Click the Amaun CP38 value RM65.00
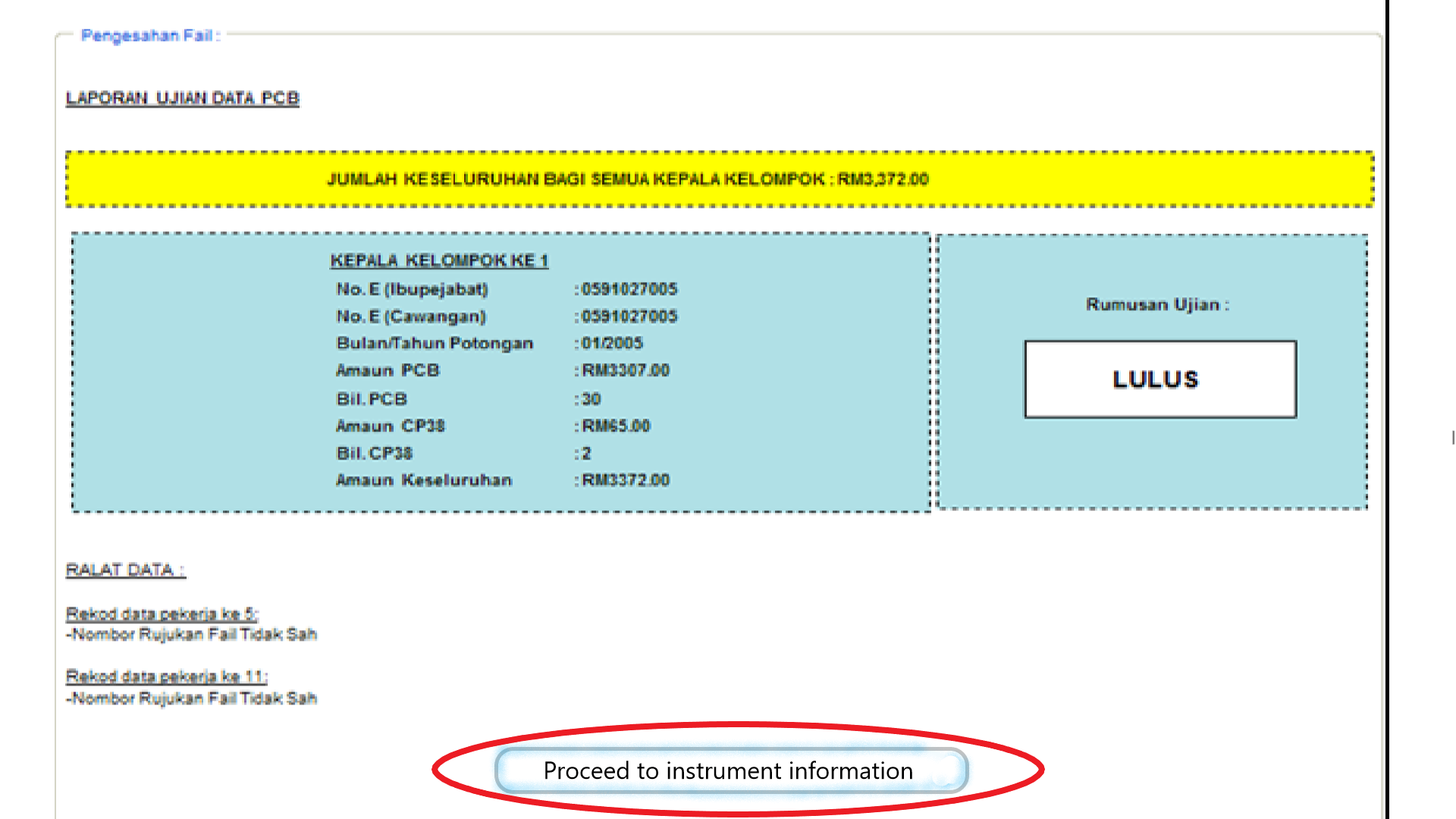The image size is (1456, 819). pyautogui.click(x=616, y=426)
